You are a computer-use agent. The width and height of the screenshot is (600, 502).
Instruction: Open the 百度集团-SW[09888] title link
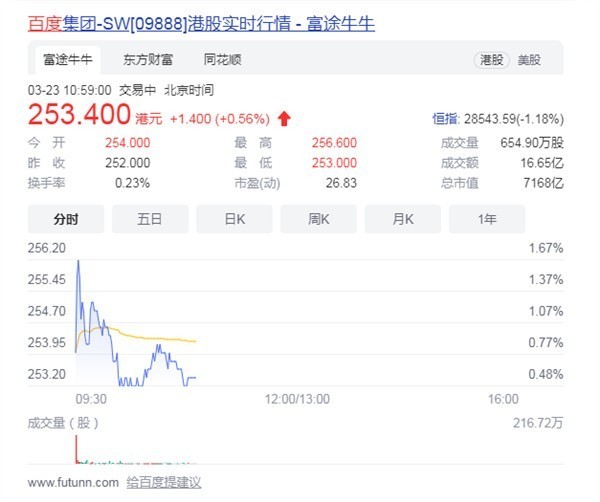coord(201,24)
